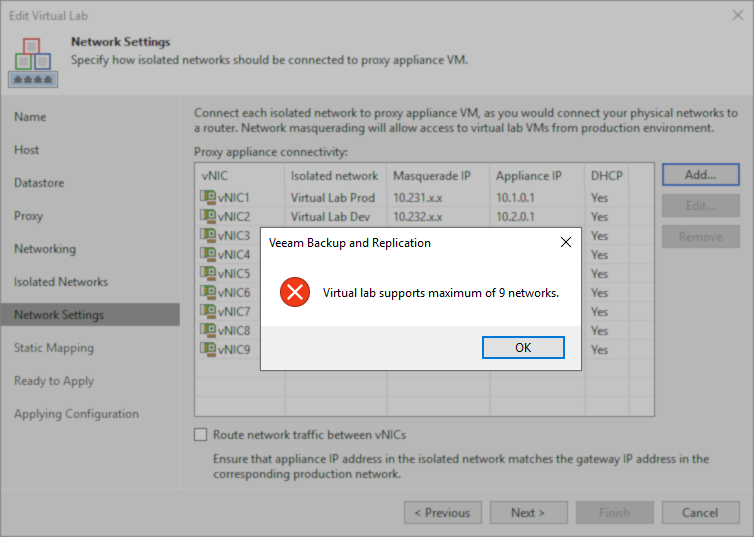Screen dimensions: 754x537
Task: Sort by the Isolated network column header
Action: 336,176
